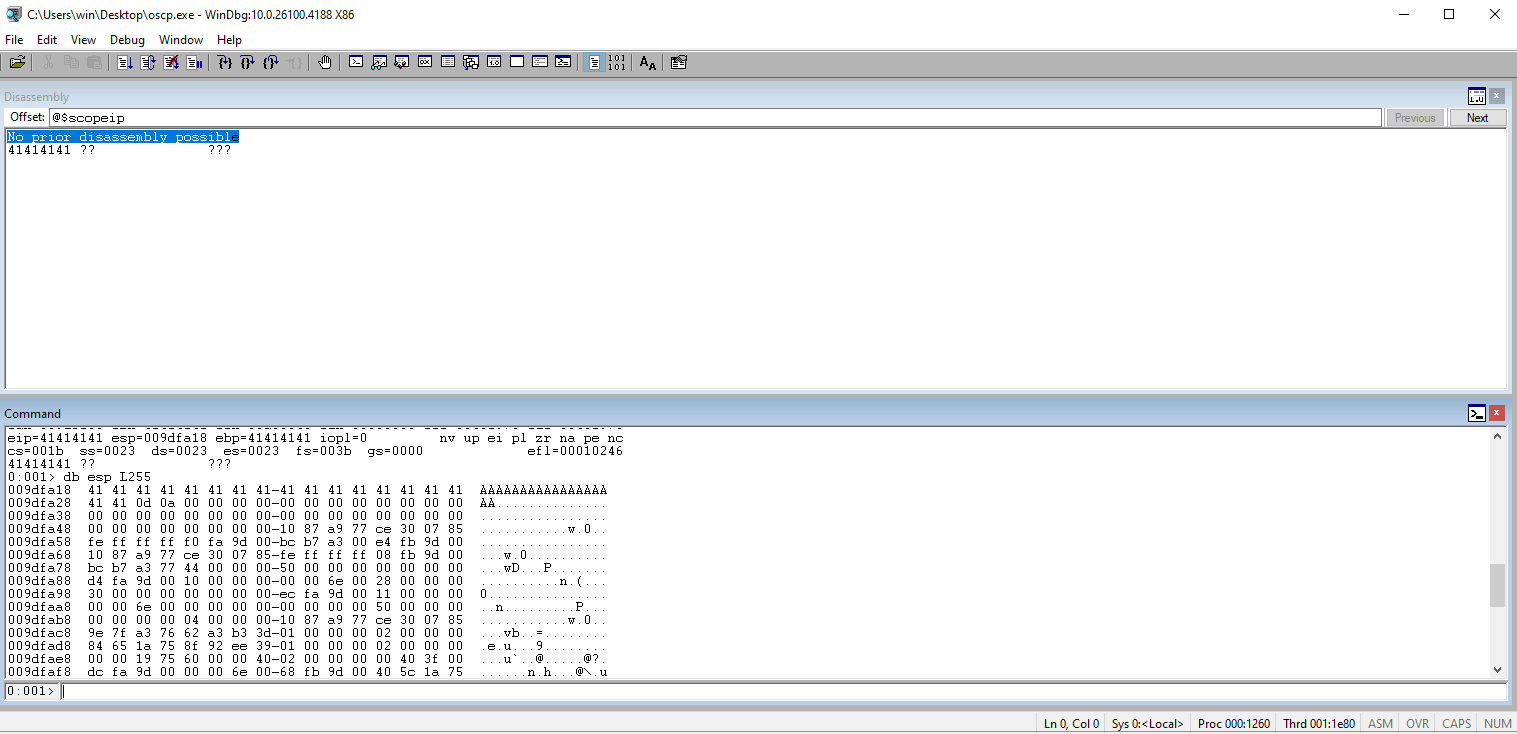Click the Step Over toolbar icon
Screen dimensions: 1517x734
248,63
